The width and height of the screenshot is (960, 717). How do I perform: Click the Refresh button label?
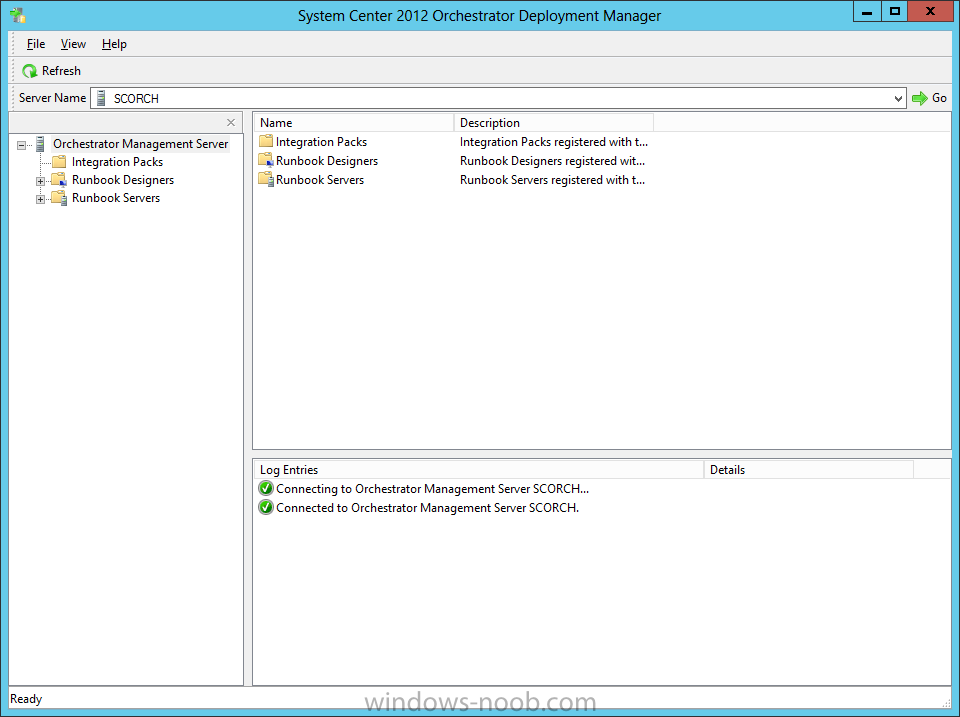pos(61,71)
